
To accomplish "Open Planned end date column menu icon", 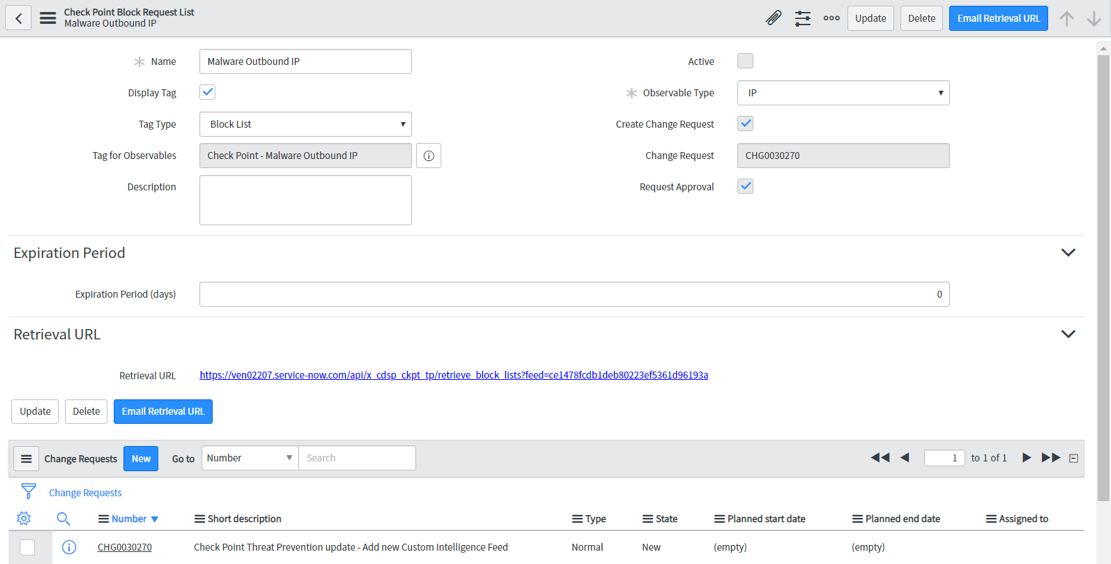I will click(857, 519).
